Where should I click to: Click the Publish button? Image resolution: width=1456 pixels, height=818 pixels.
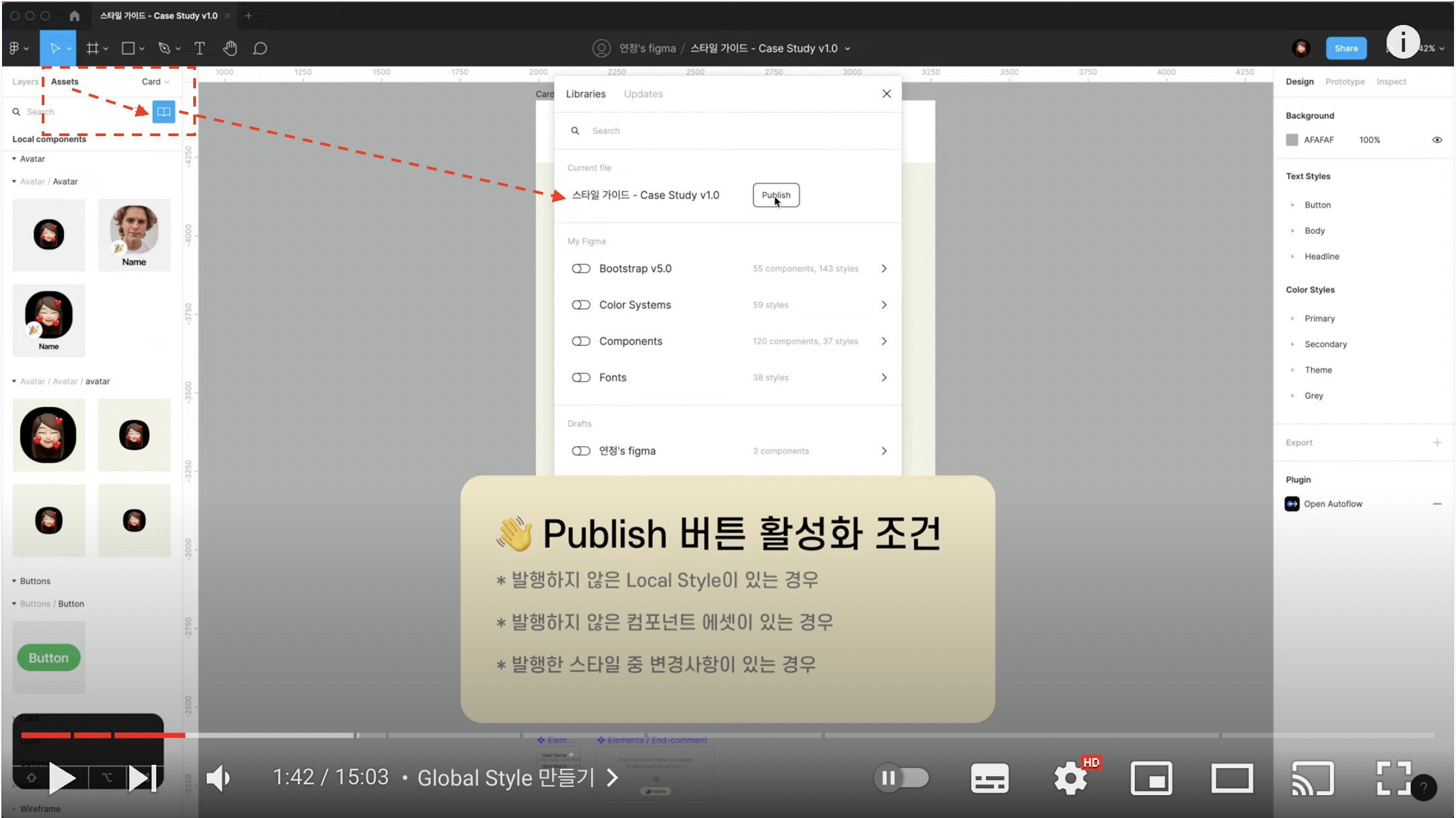(776, 195)
